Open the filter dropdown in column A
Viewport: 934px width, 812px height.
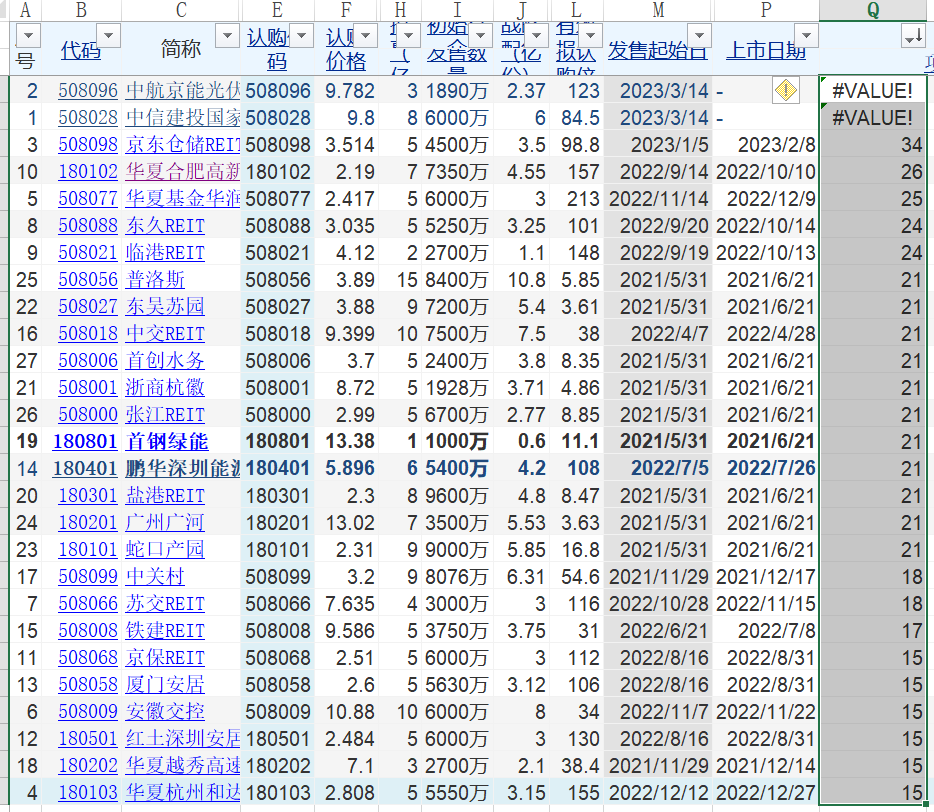click(27, 37)
